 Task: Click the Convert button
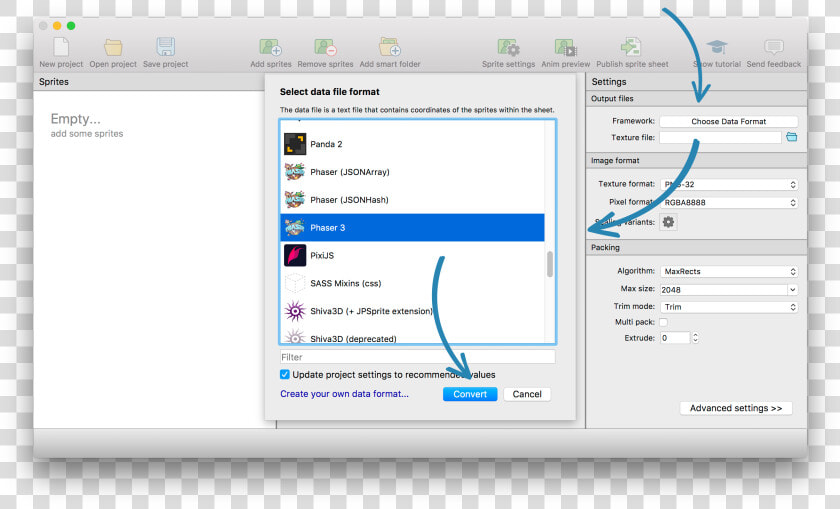pyautogui.click(x=470, y=394)
